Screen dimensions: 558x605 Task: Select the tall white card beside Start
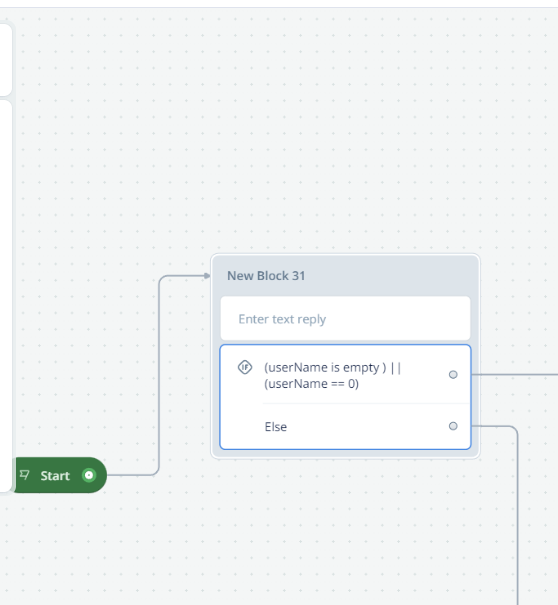coord(6,296)
